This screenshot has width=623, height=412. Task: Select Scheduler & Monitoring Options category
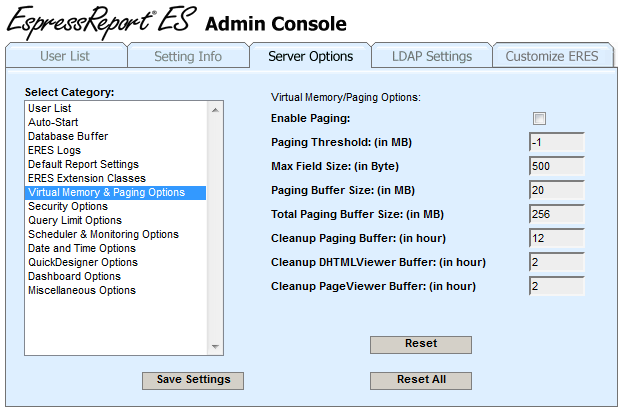point(116,234)
